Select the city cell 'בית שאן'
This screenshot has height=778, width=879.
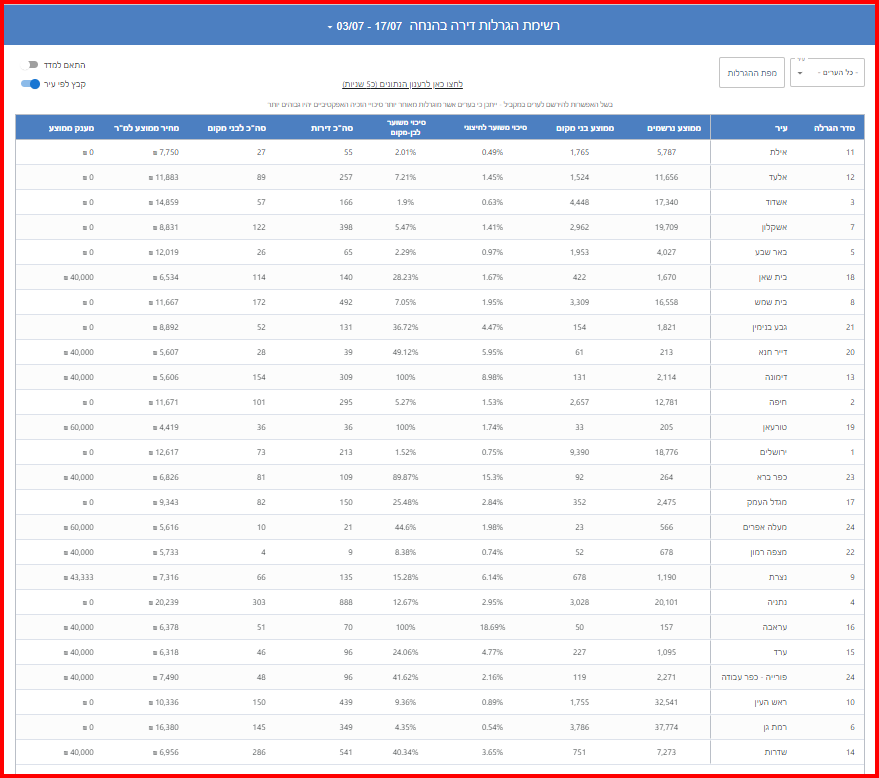click(x=772, y=277)
